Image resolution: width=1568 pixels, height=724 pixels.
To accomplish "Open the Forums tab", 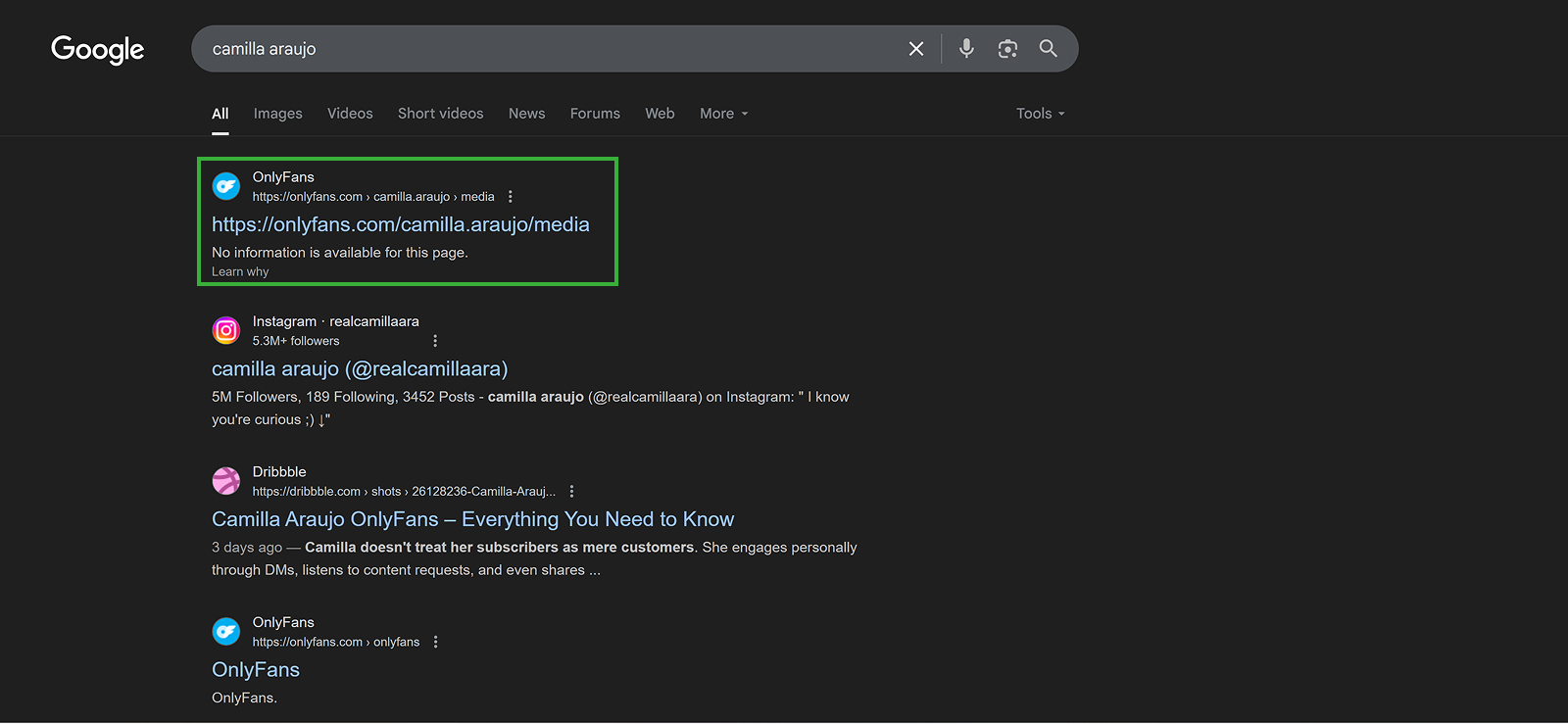I will tap(595, 114).
